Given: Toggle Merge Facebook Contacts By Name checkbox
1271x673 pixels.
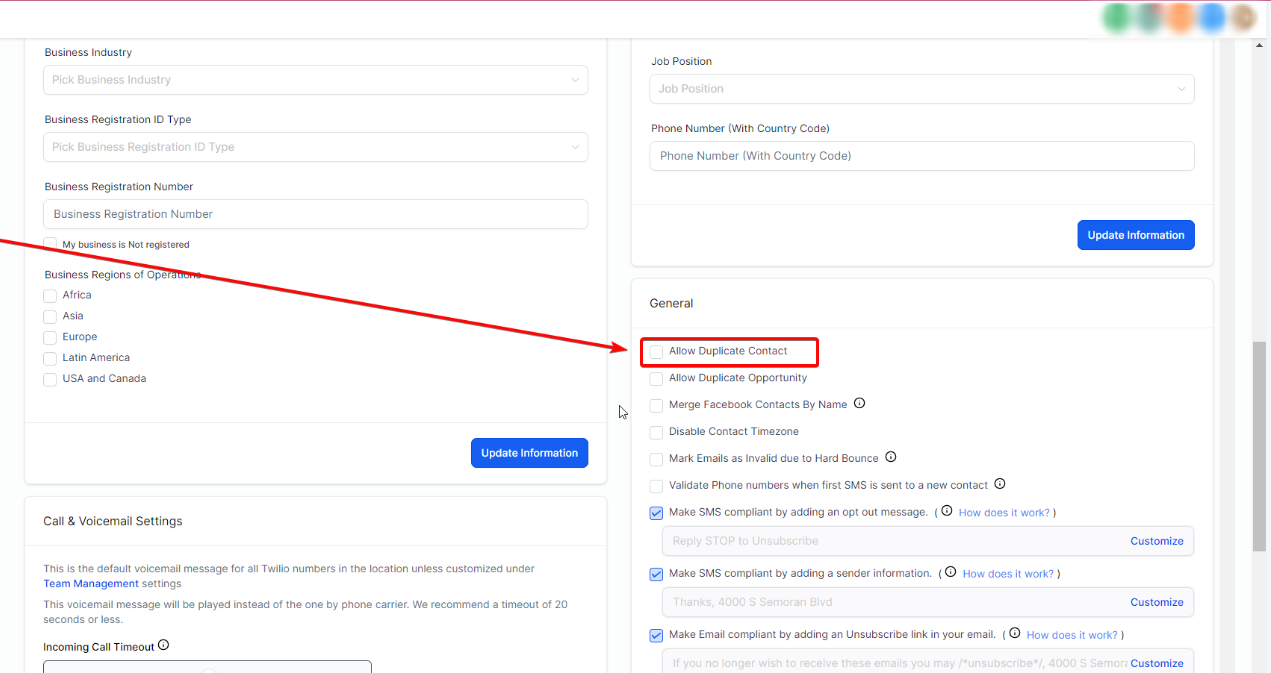Looking at the screenshot, I should [x=656, y=405].
